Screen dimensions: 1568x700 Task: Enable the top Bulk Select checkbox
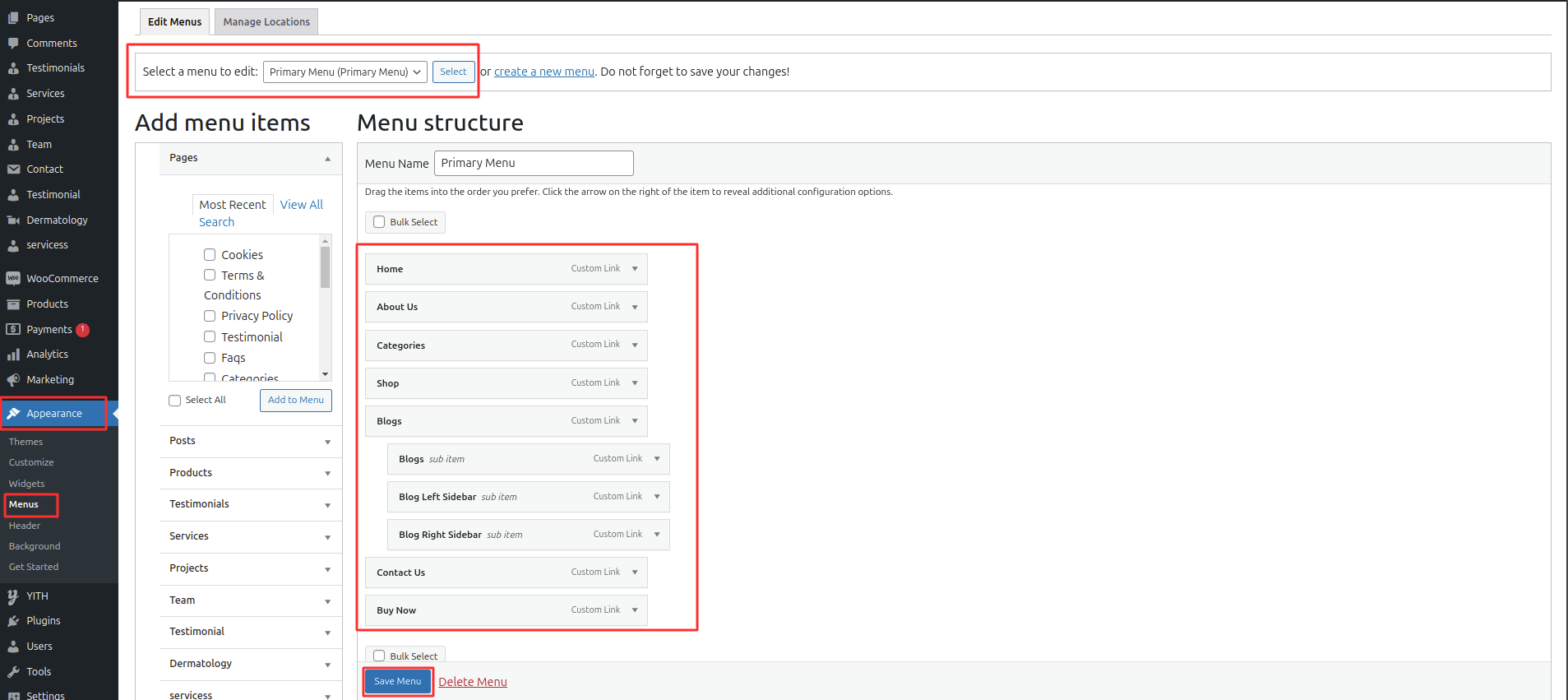379,222
